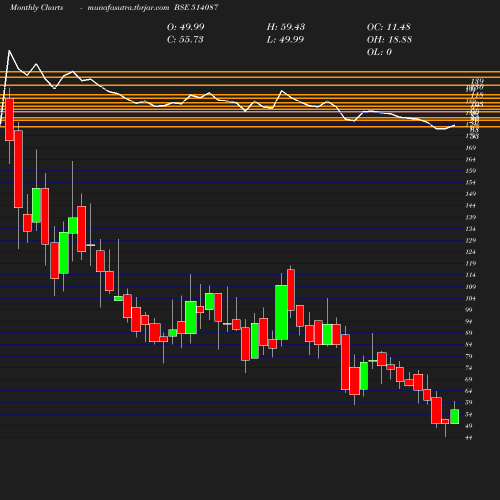Click the price axis label '69'

[x=469, y=379]
